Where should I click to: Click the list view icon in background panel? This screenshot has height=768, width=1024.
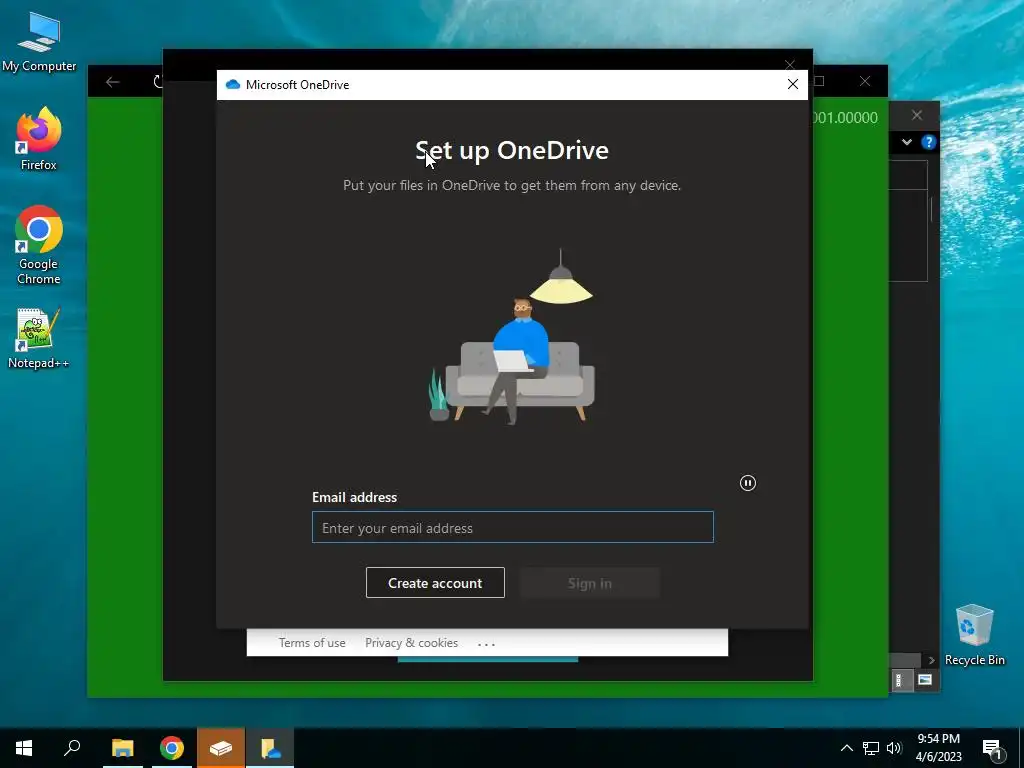tap(899, 680)
